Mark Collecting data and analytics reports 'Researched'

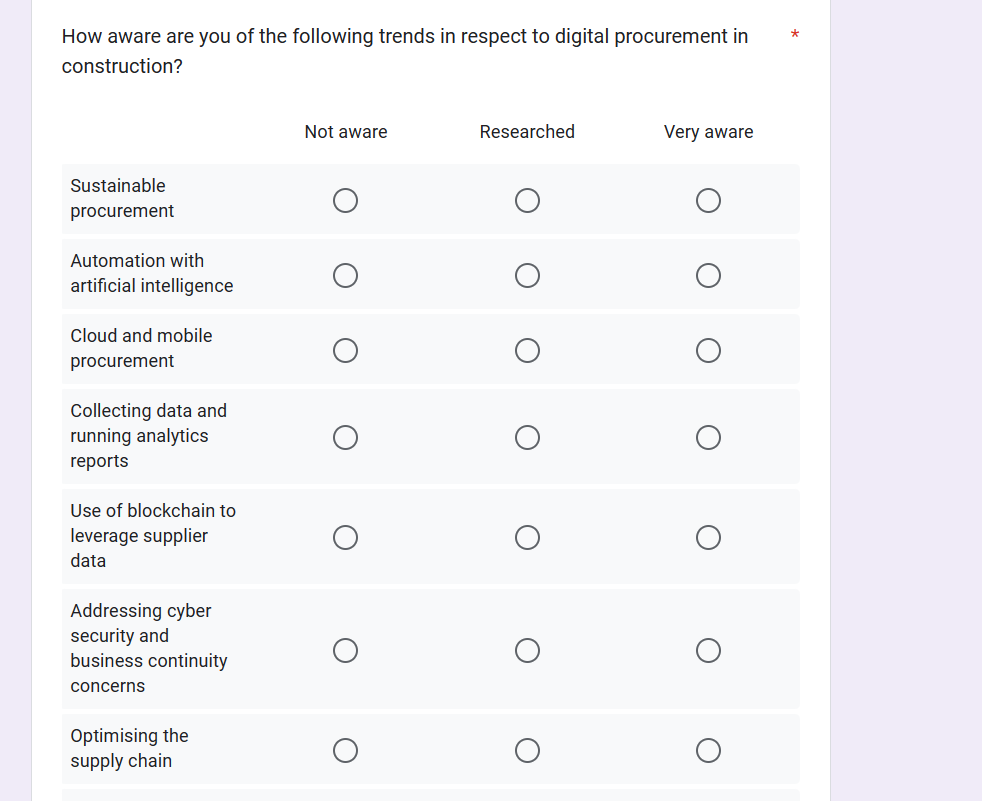point(528,438)
